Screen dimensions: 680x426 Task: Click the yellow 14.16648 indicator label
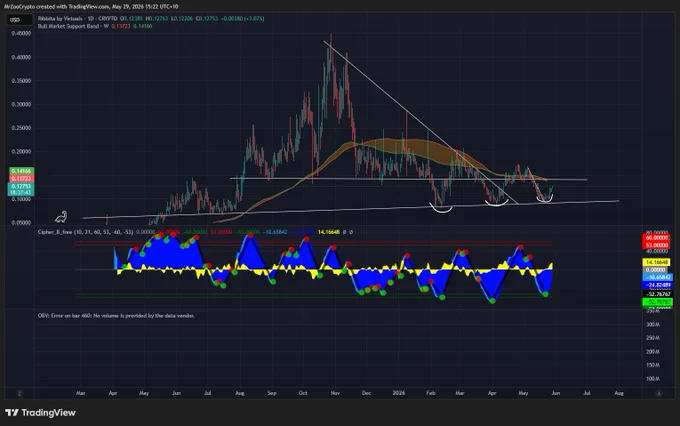(657, 262)
